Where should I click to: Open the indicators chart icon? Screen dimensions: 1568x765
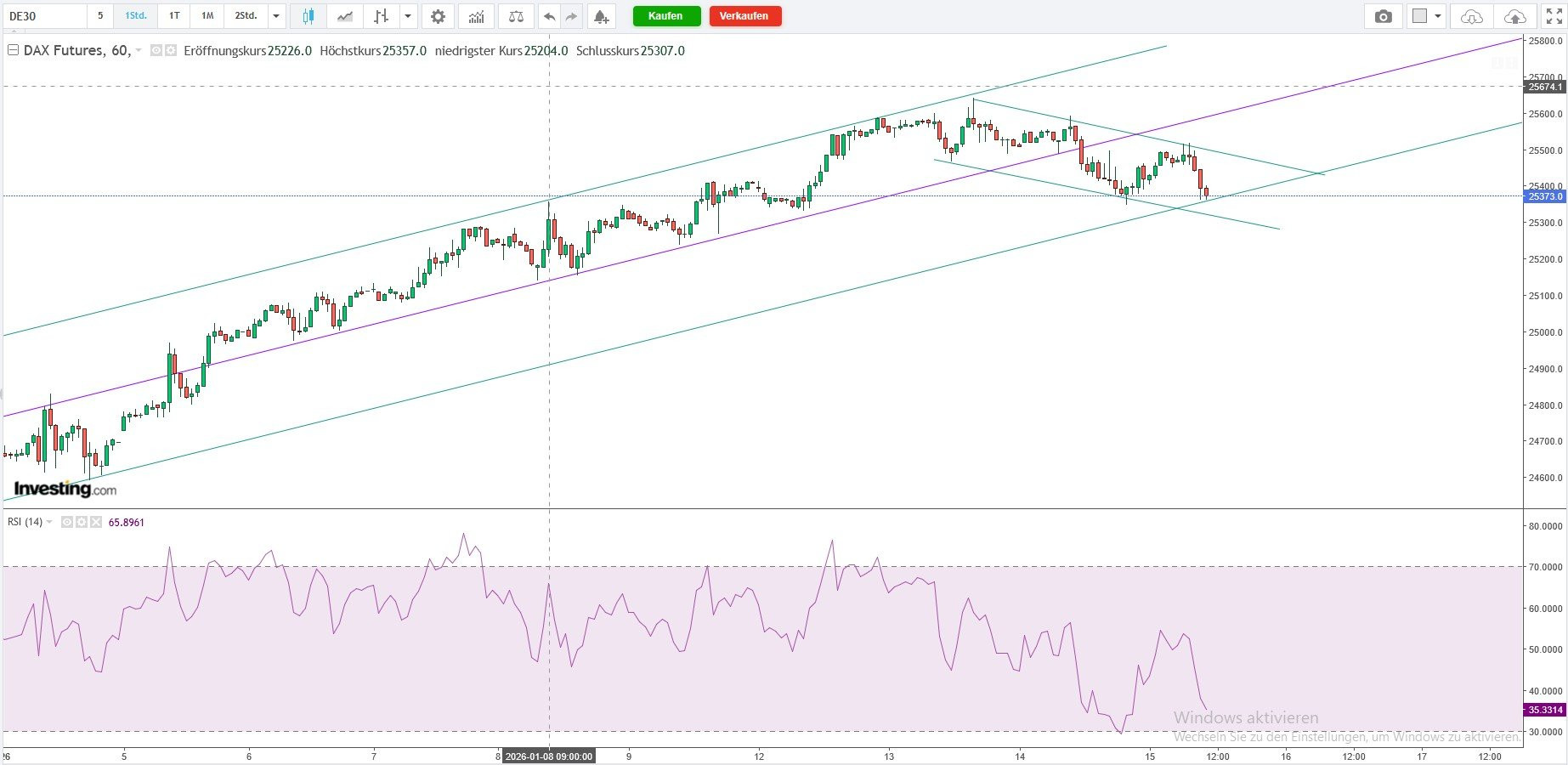point(477,16)
